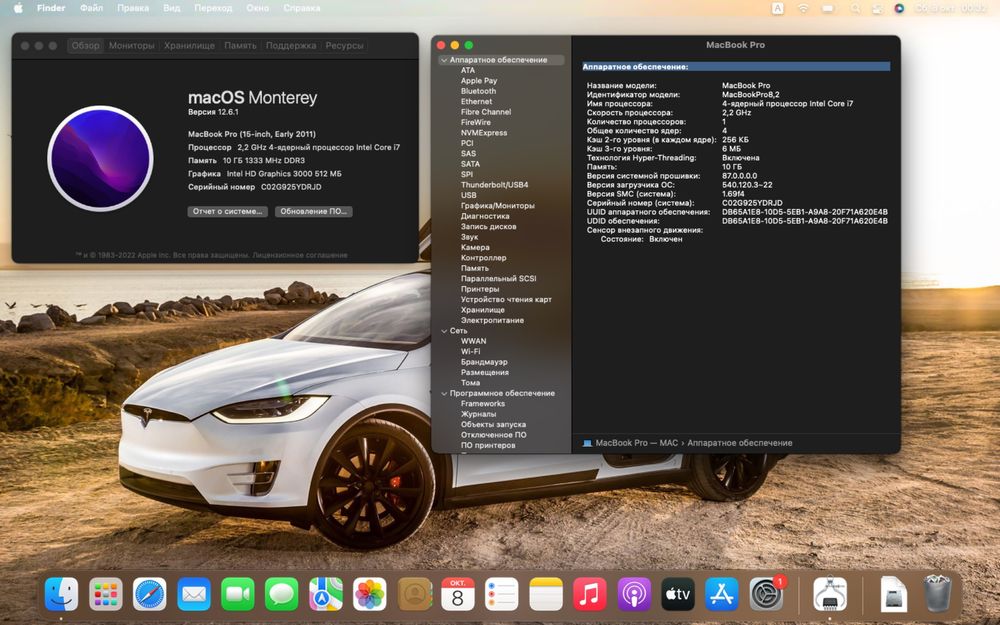Open the Notes app in the Dock
This screenshot has width=1000, height=625.
pyautogui.click(x=546, y=594)
